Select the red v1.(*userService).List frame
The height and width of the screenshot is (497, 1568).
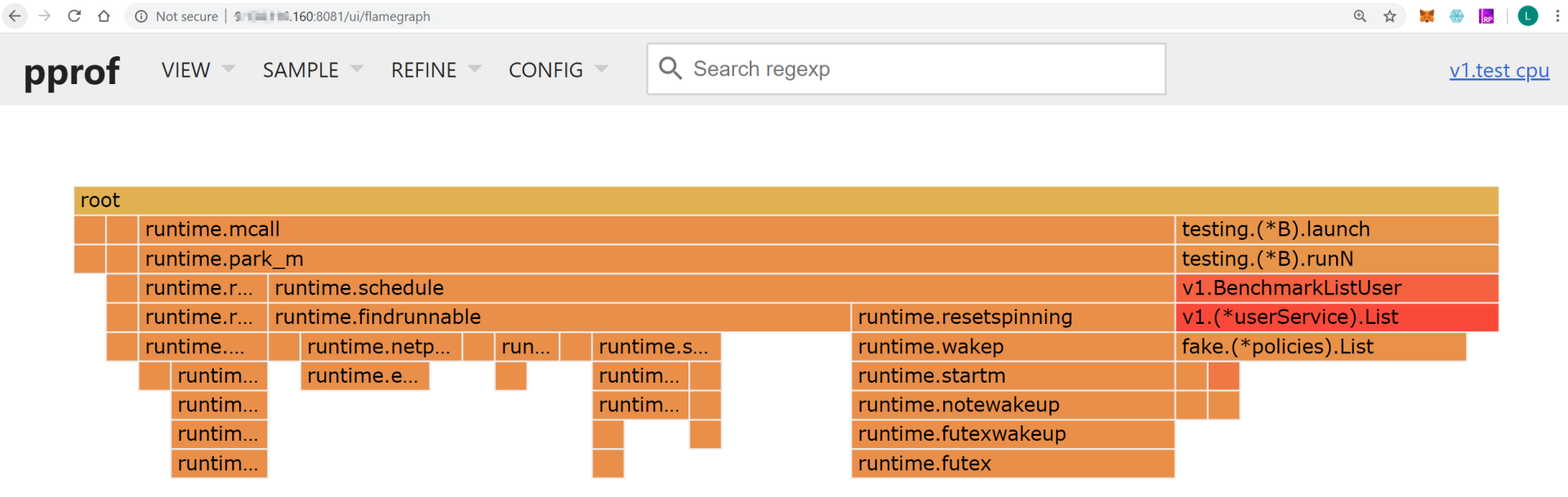tap(1336, 317)
